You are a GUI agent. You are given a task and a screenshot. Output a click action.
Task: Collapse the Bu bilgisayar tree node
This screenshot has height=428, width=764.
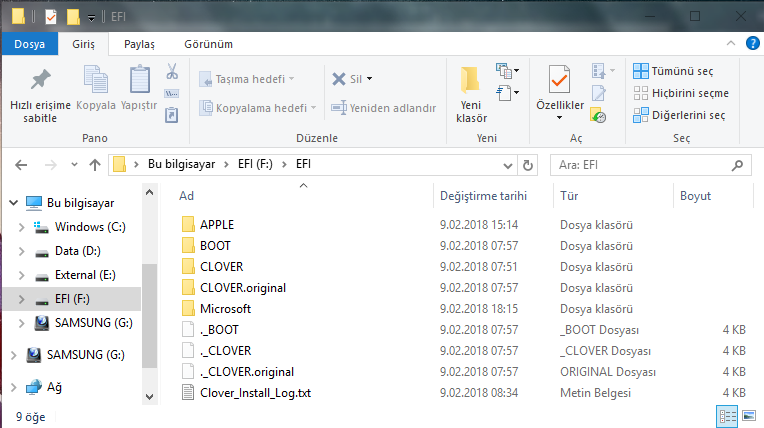click(x=14, y=202)
